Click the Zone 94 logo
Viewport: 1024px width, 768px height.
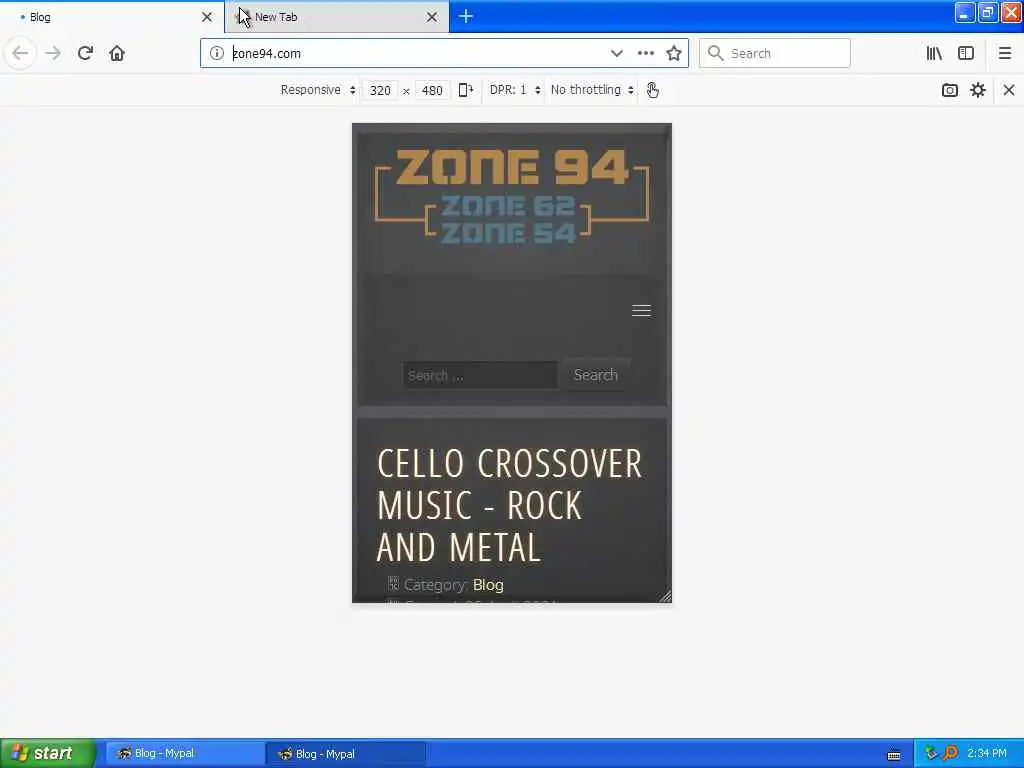[x=512, y=195]
